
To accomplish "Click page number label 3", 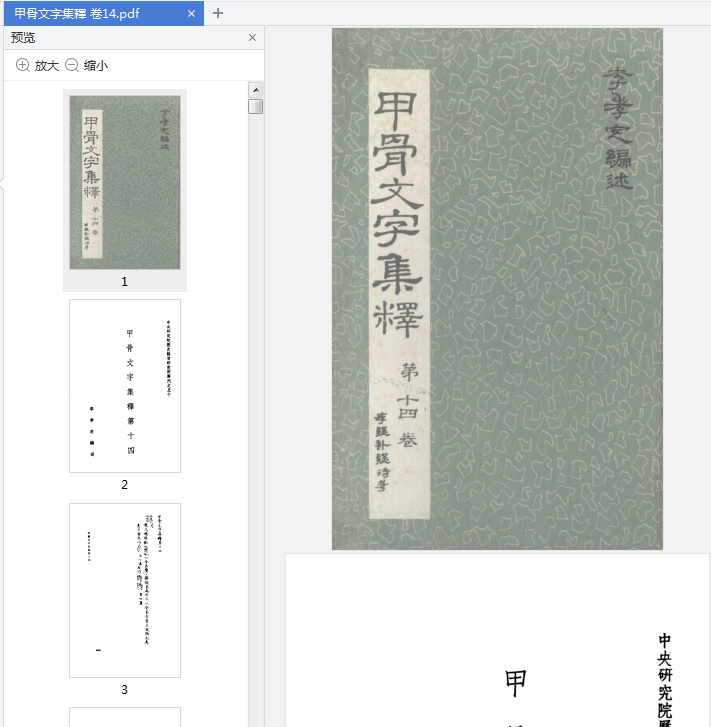I will (124, 689).
